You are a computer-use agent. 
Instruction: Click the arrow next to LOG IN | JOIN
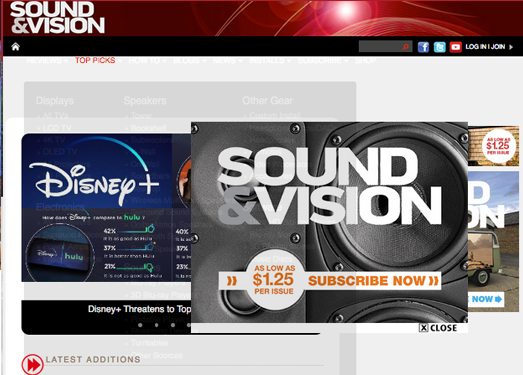click(511, 47)
